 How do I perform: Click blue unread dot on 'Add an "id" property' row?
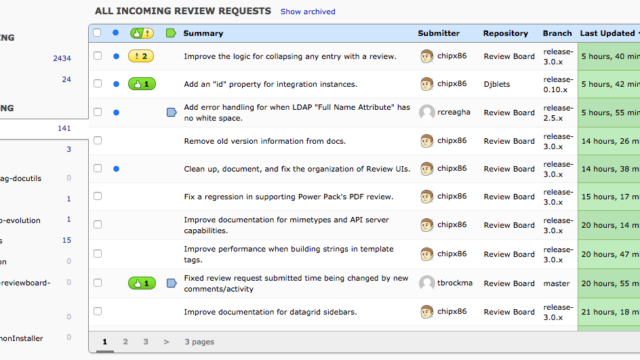[116, 84]
